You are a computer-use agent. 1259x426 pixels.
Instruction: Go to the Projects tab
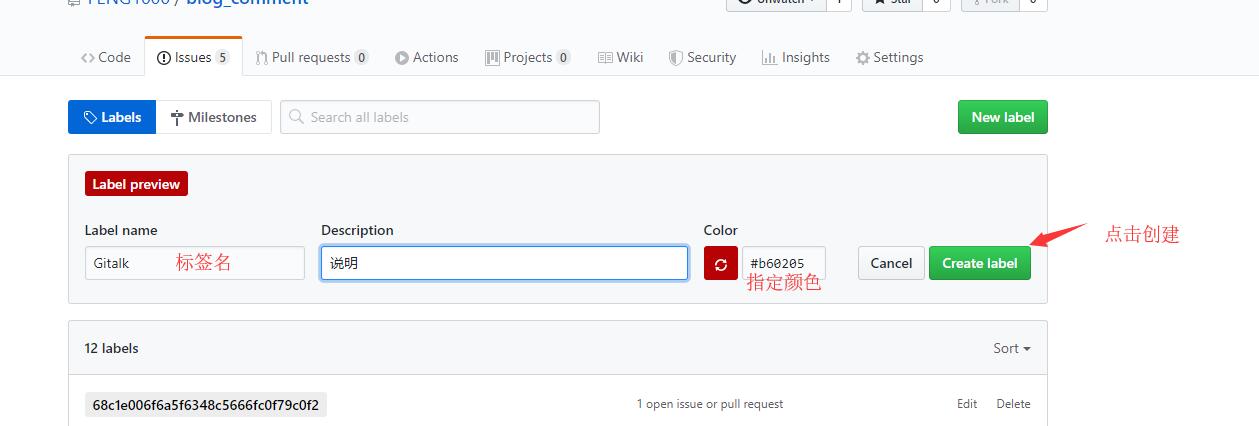[x=527, y=58]
